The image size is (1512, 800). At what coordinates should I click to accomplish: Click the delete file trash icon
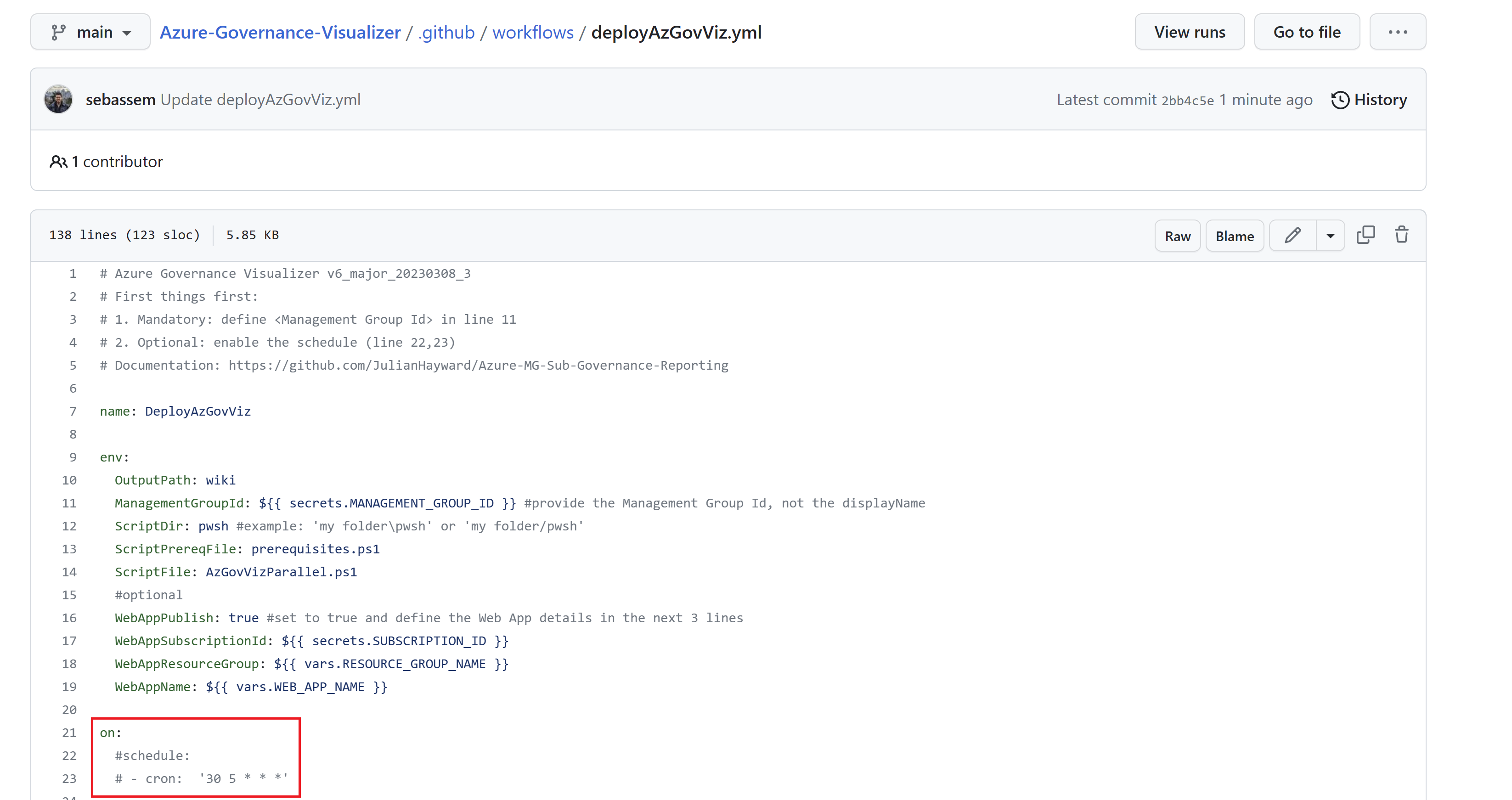(x=1401, y=235)
